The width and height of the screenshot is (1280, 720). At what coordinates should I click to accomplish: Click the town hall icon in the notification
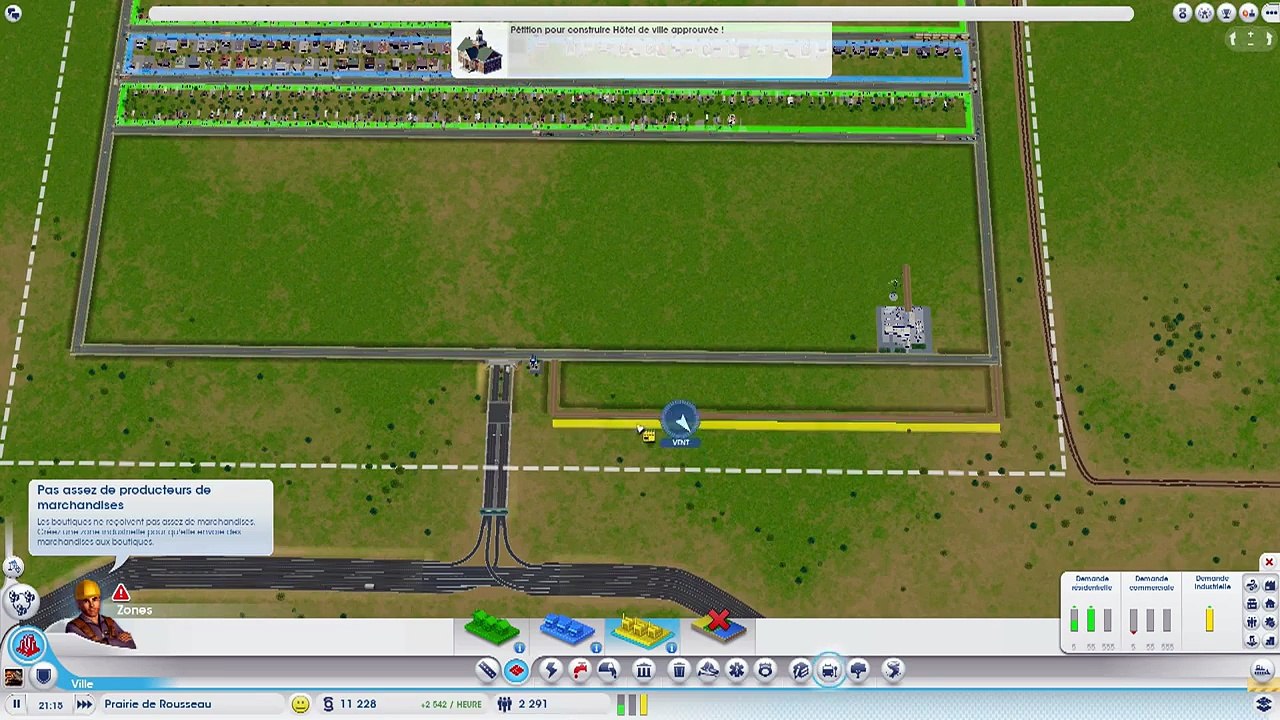479,50
